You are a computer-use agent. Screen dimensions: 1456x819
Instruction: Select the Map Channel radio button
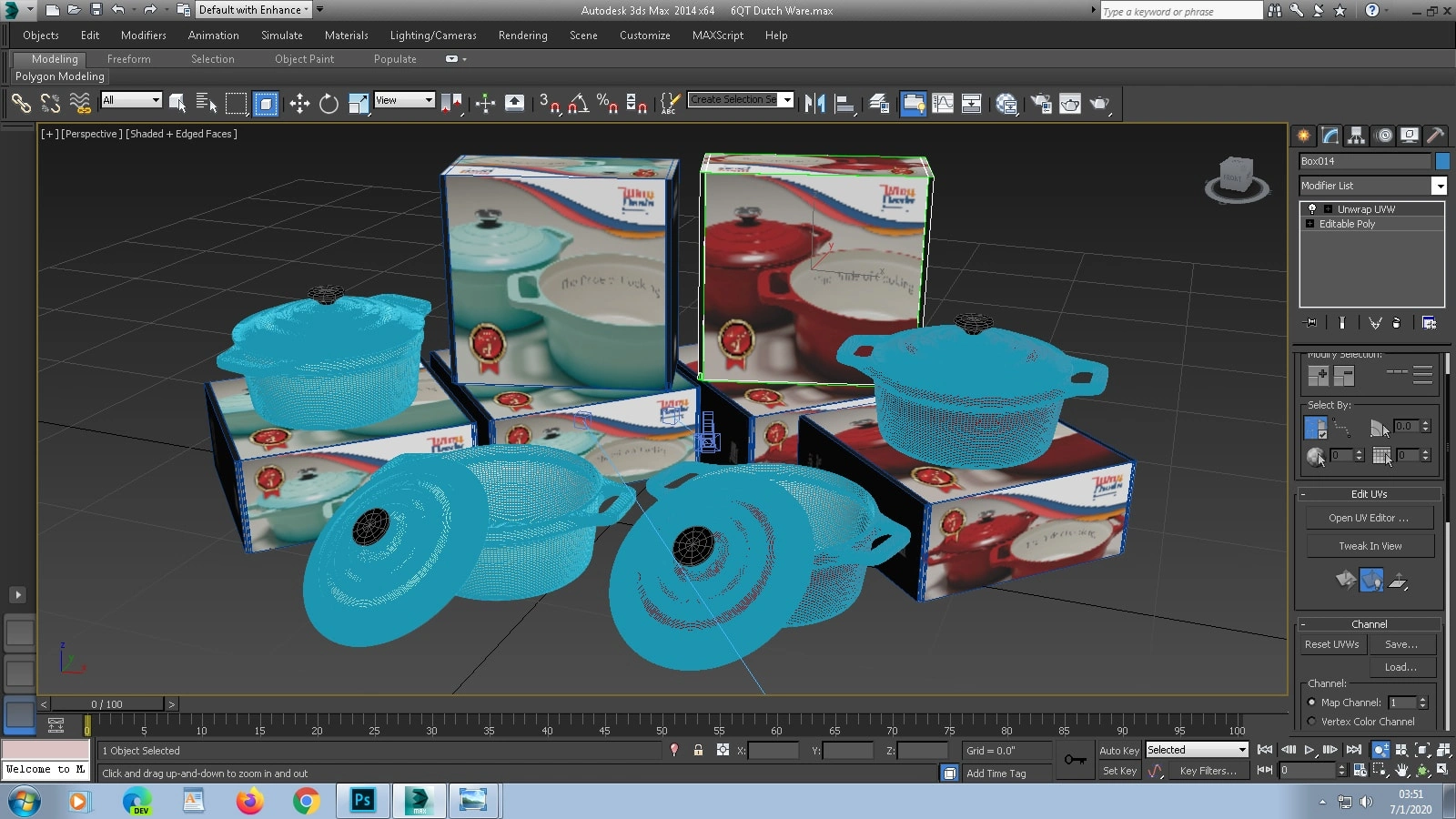1311,703
